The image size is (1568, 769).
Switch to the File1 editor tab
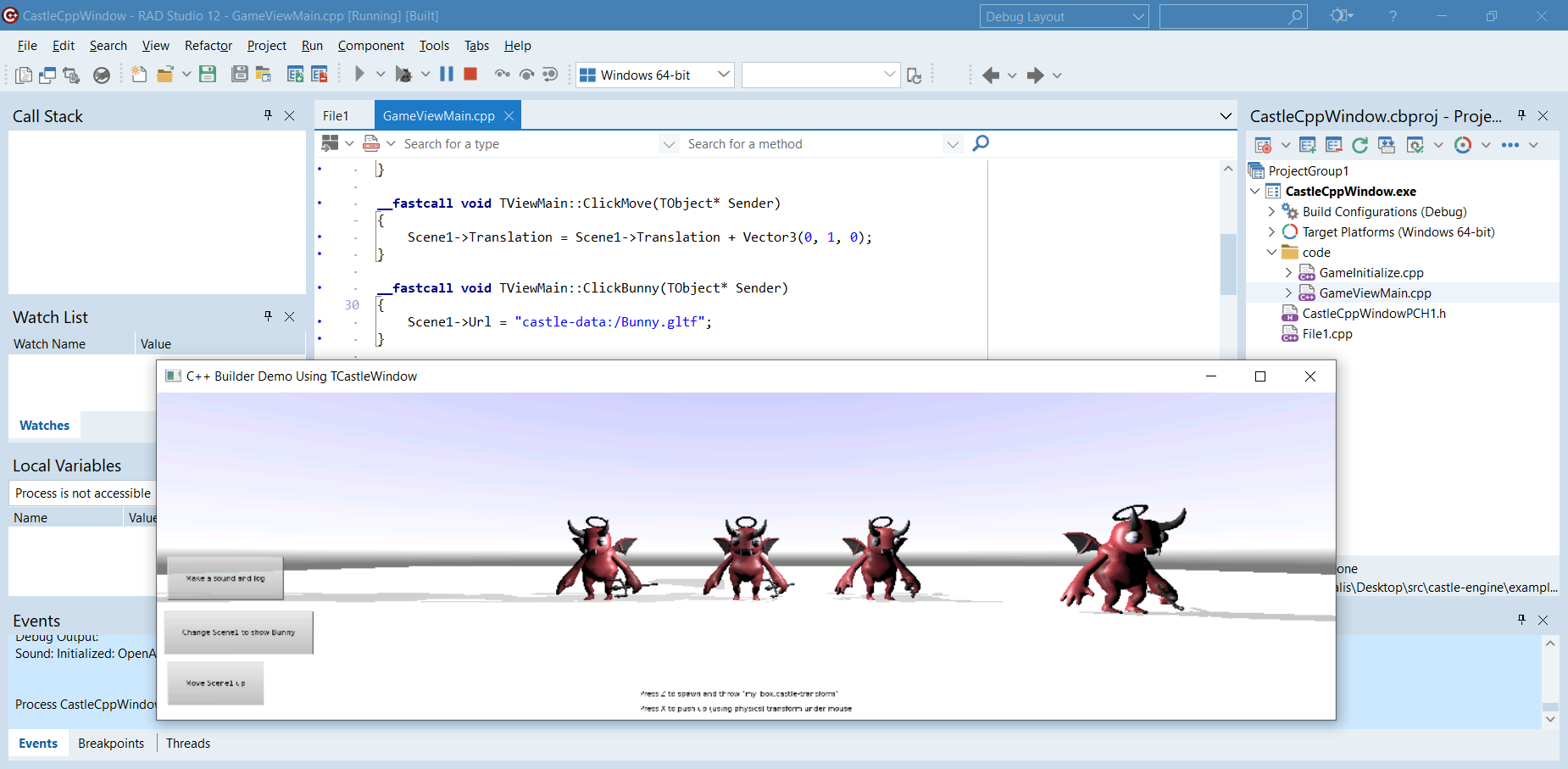(x=336, y=116)
